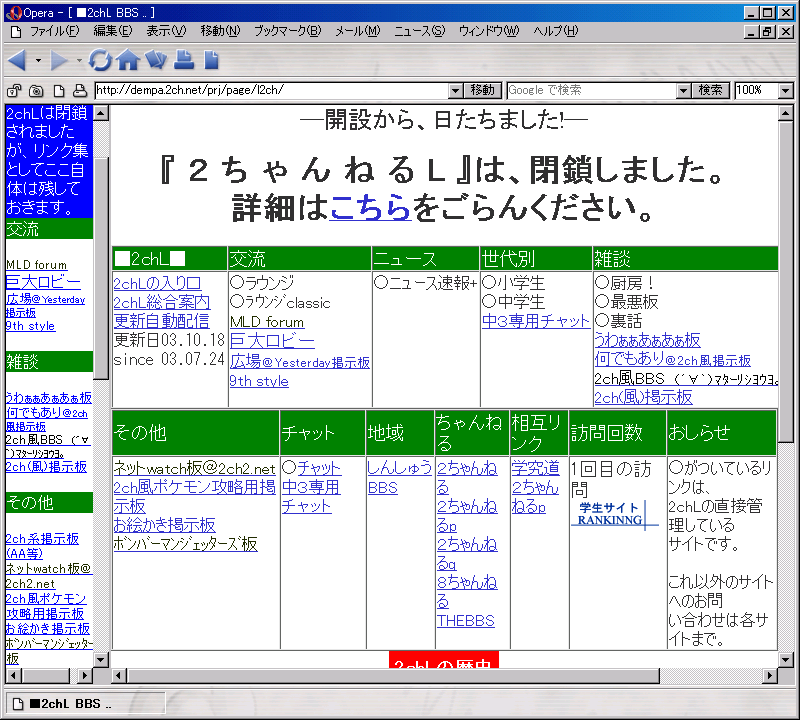Restore the inner document window
The width and height of the screenshot is (800, 720).
tap(766, 32)
